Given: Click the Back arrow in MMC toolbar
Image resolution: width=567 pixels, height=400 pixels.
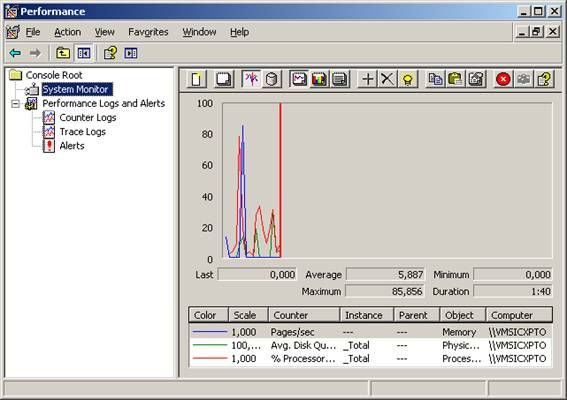Looking at the screenshot, I should 15,53.
